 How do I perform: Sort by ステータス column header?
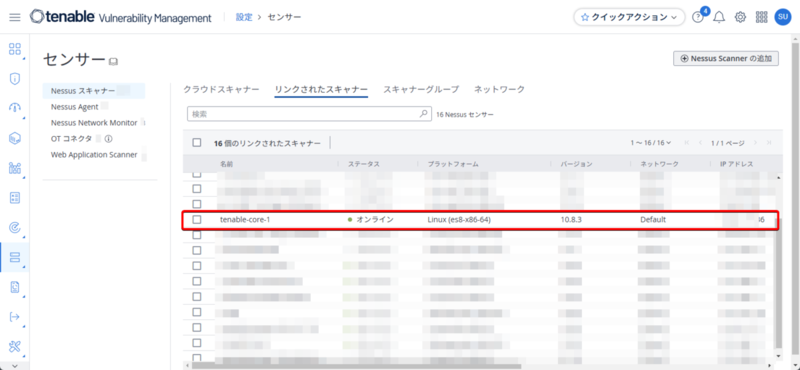tap(364, 164)
